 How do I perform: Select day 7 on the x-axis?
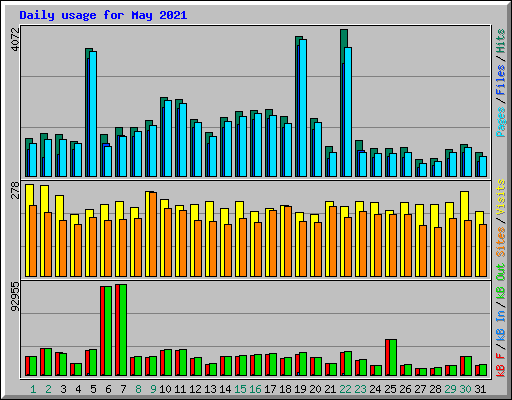[123, 389]
